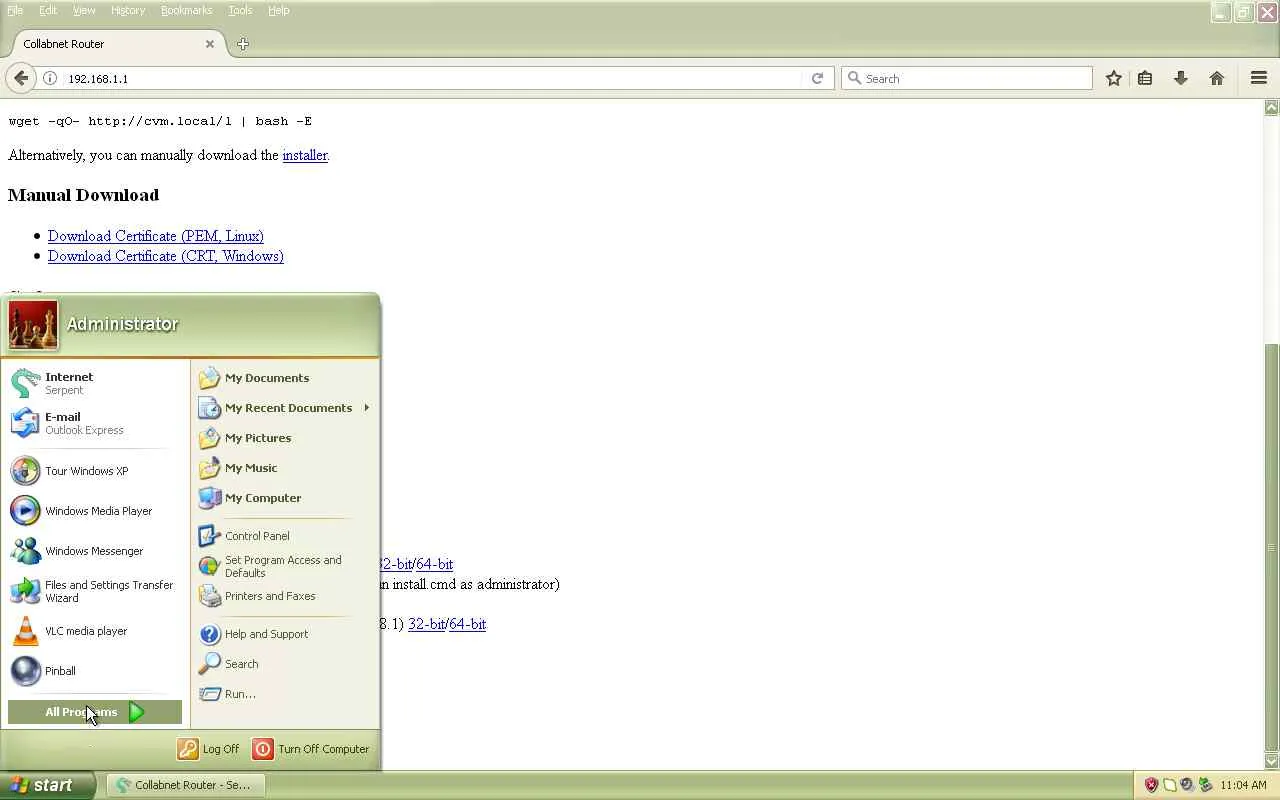
Task: Open the Help menu in menu bar
Action: 278,10
